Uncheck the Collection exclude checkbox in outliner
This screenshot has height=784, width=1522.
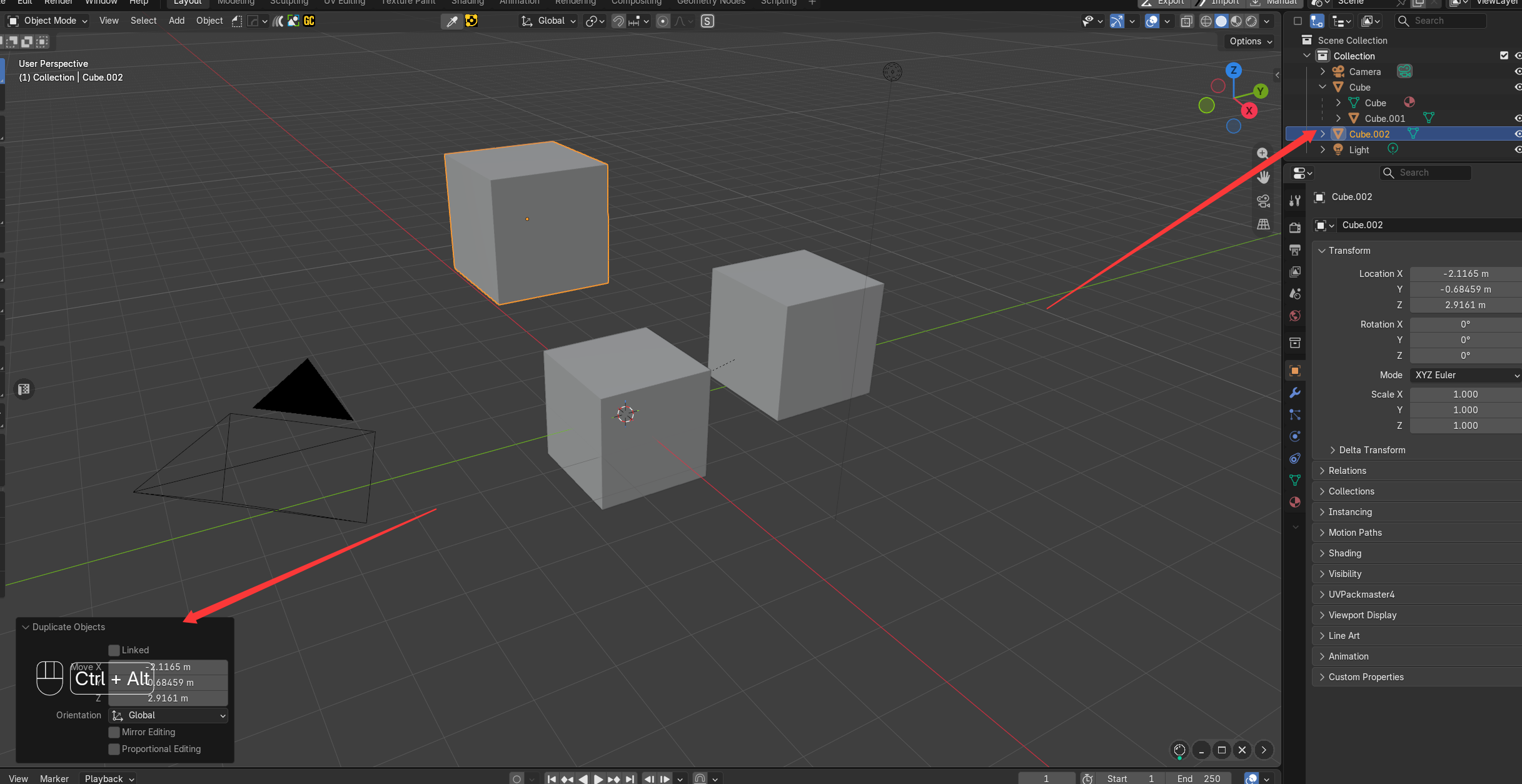1504,56
